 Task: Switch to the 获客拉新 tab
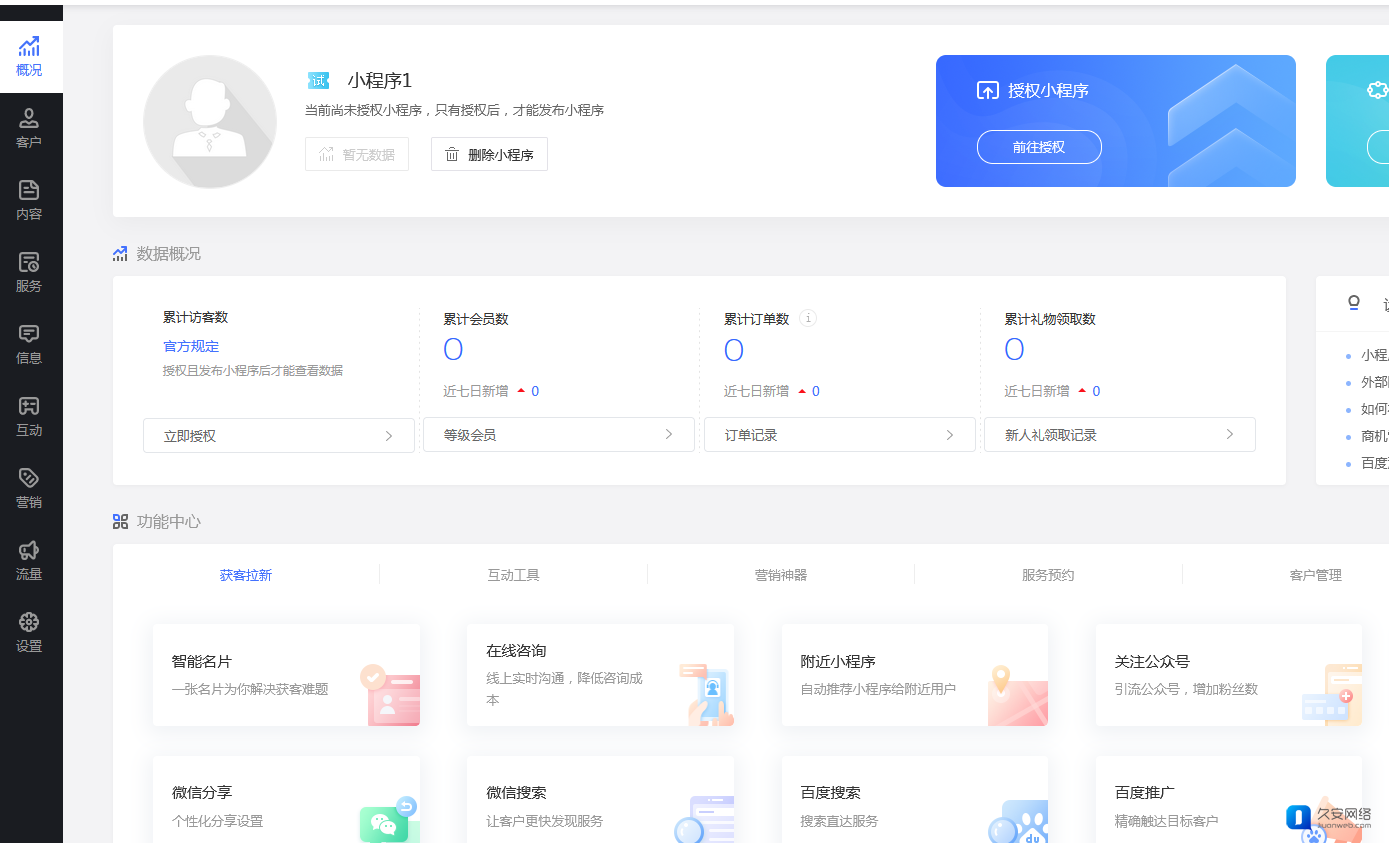click(x=246, y=575)
